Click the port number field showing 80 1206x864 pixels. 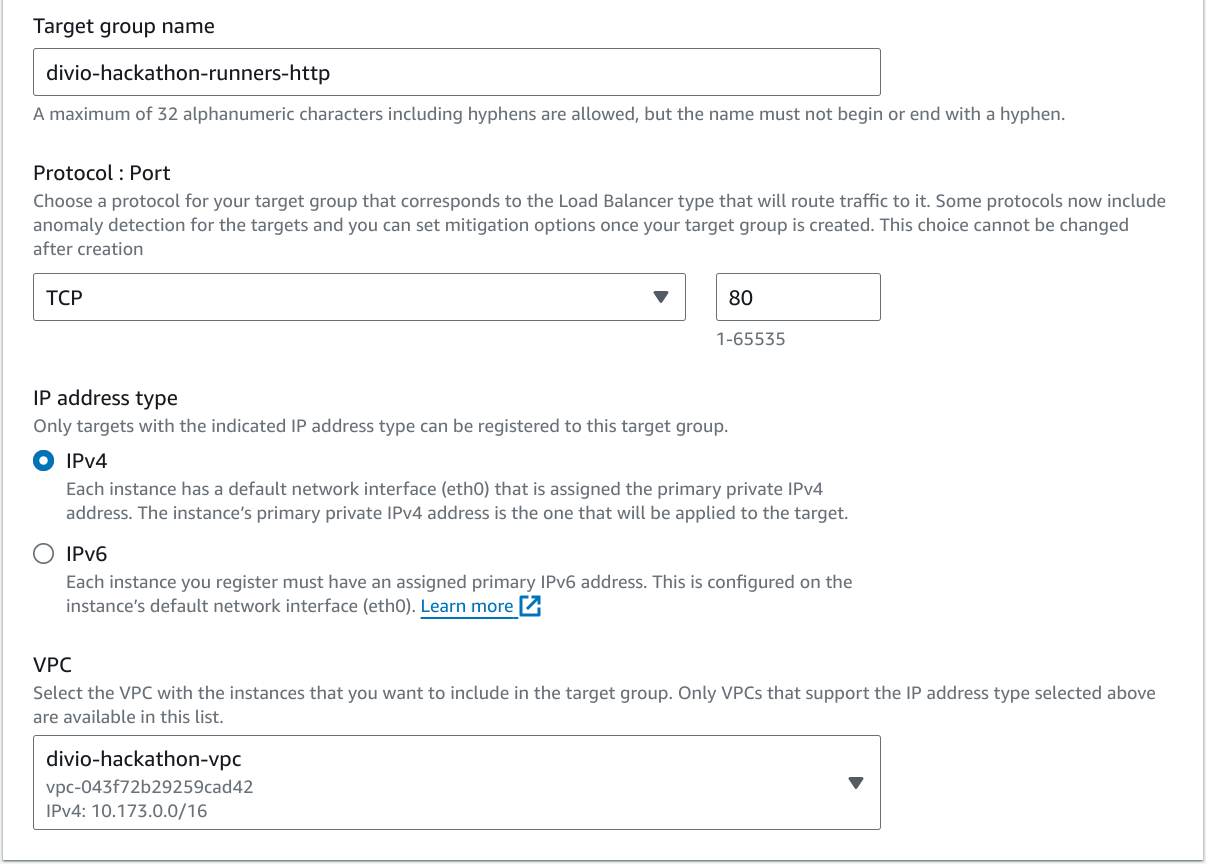click(x=797, y=297)
